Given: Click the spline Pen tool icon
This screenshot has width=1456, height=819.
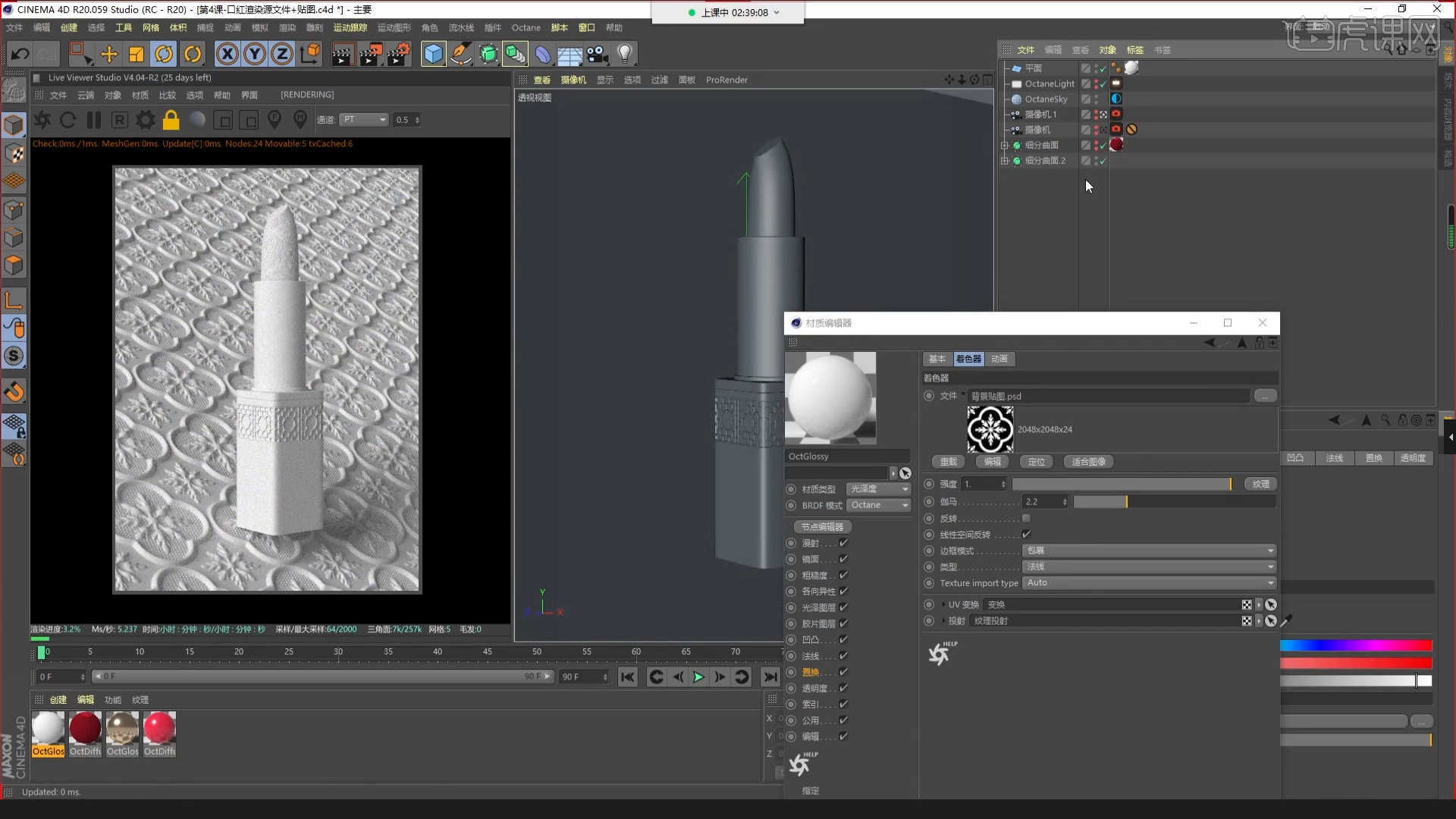Looking at the screenshot, I should [x=460, y=54].
